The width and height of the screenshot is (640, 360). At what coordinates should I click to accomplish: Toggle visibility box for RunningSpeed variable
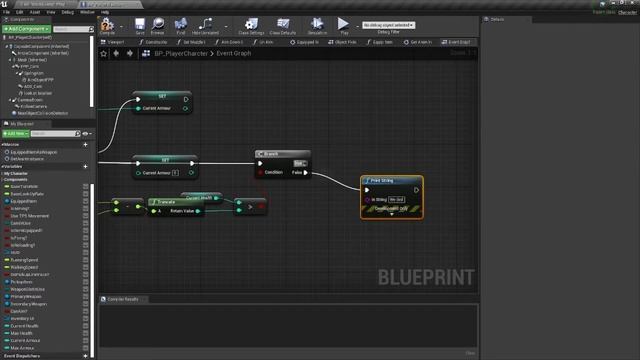coord(86,260)
